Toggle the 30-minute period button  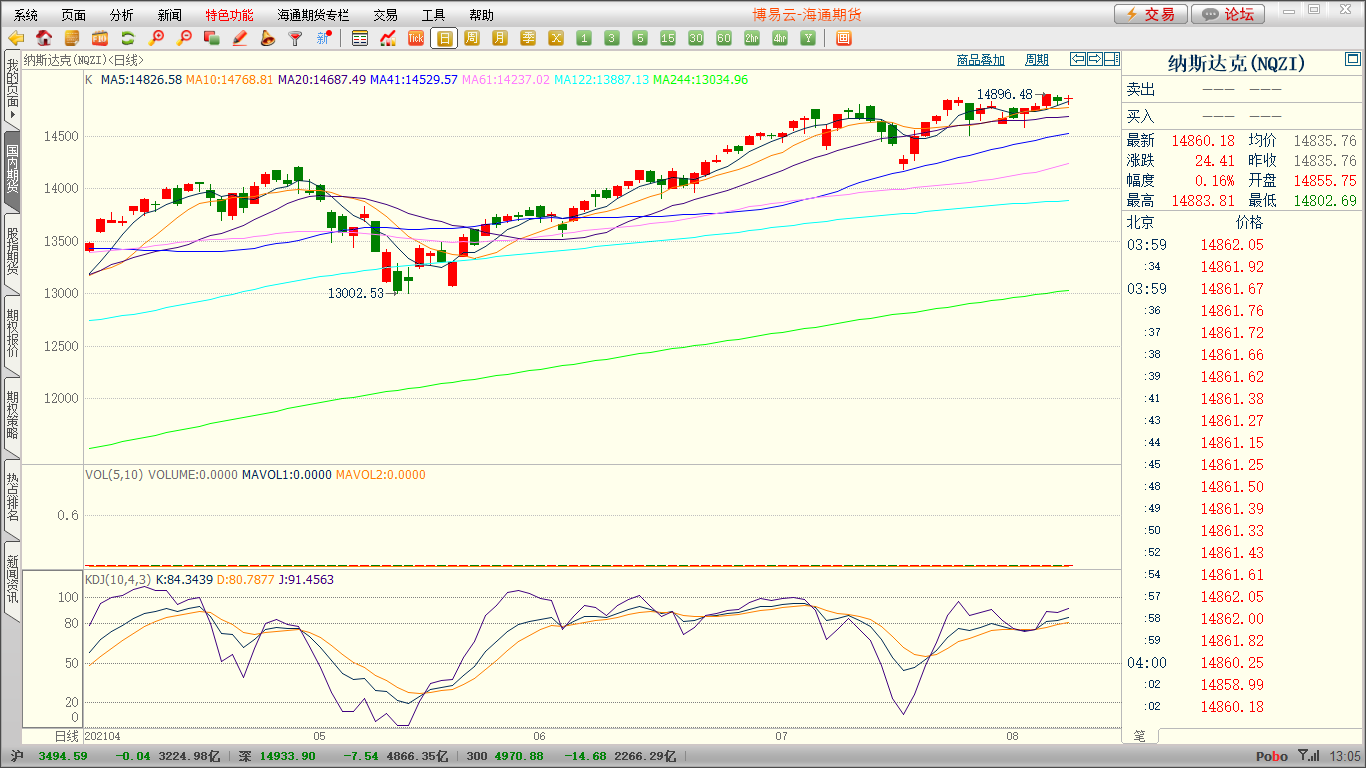point(696,38)
